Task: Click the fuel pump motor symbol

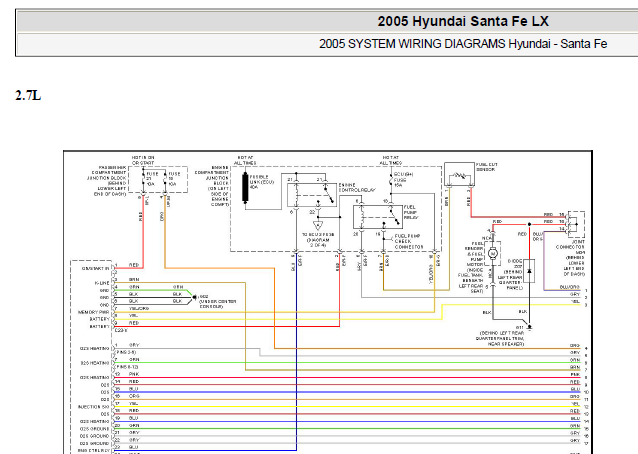Action: tap(493, 253)
